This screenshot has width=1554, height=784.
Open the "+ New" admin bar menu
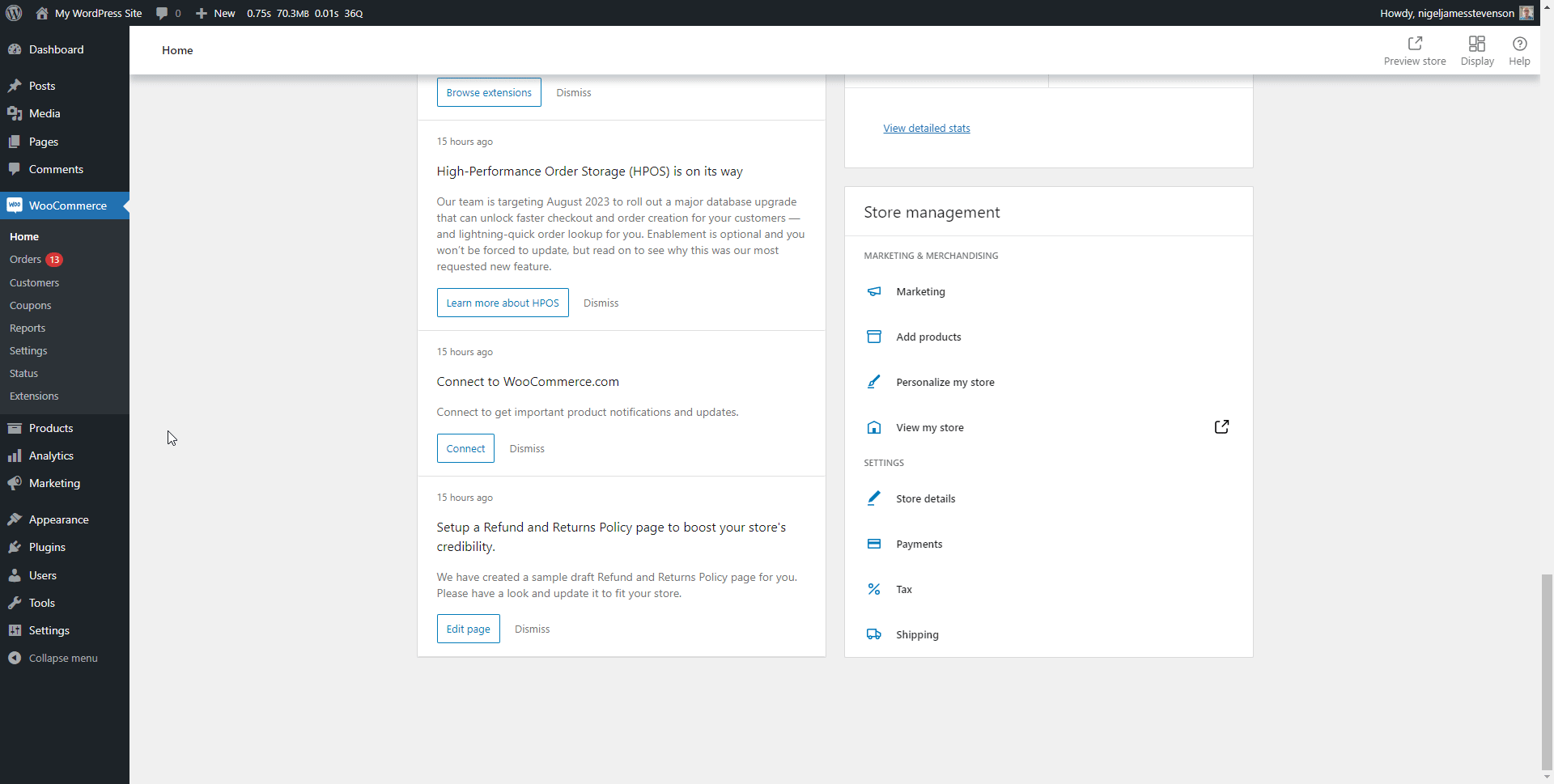pyautogui.click(x=214, y=13)
